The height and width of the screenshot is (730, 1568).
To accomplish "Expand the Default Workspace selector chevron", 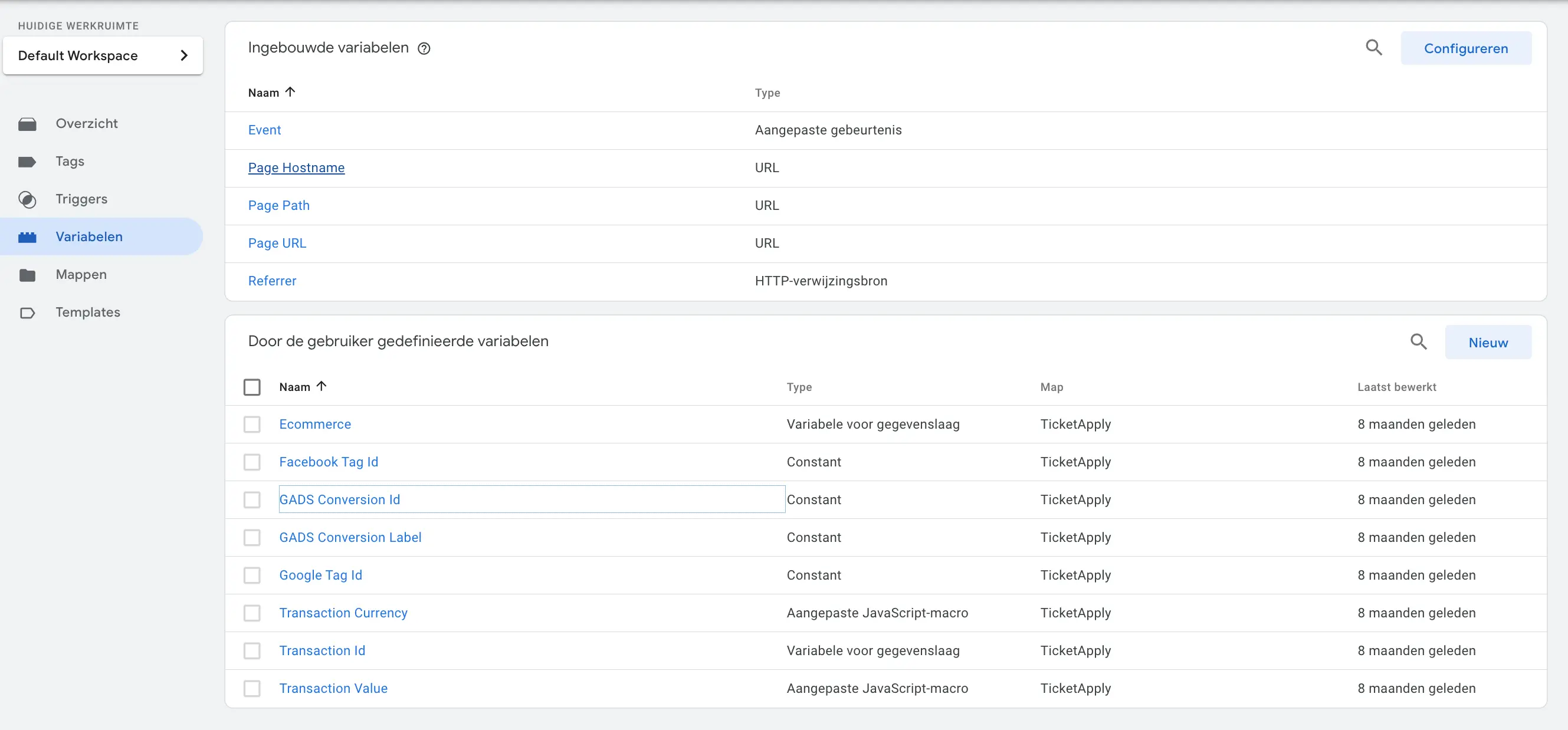I will (184, 55).
